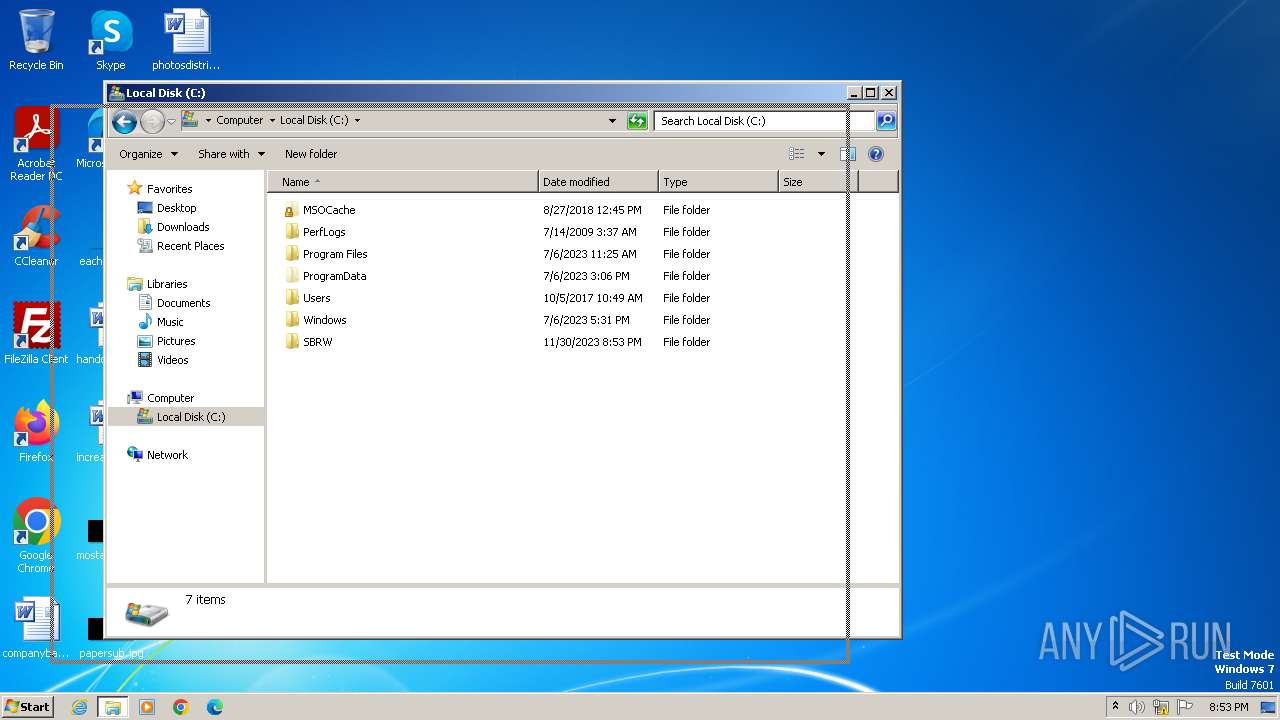Open Microsoft Edge from taskbar
The image size is (1280, 720).
pyautogui.click(x=214, y=707)
